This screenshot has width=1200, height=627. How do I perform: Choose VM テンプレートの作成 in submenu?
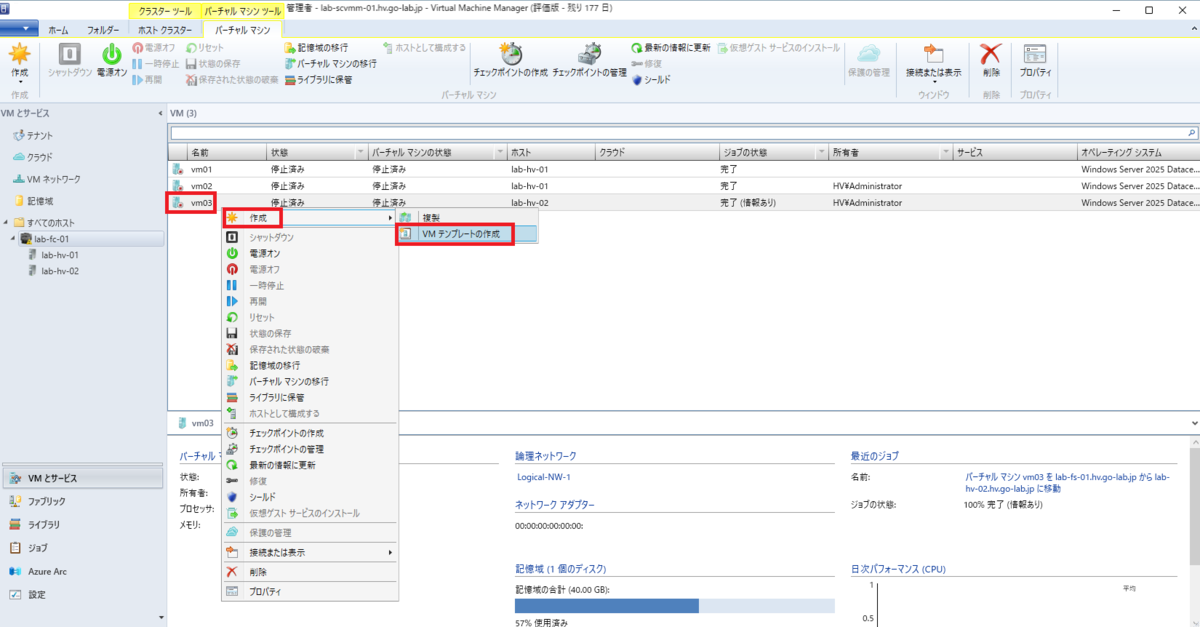click(466, 234)
